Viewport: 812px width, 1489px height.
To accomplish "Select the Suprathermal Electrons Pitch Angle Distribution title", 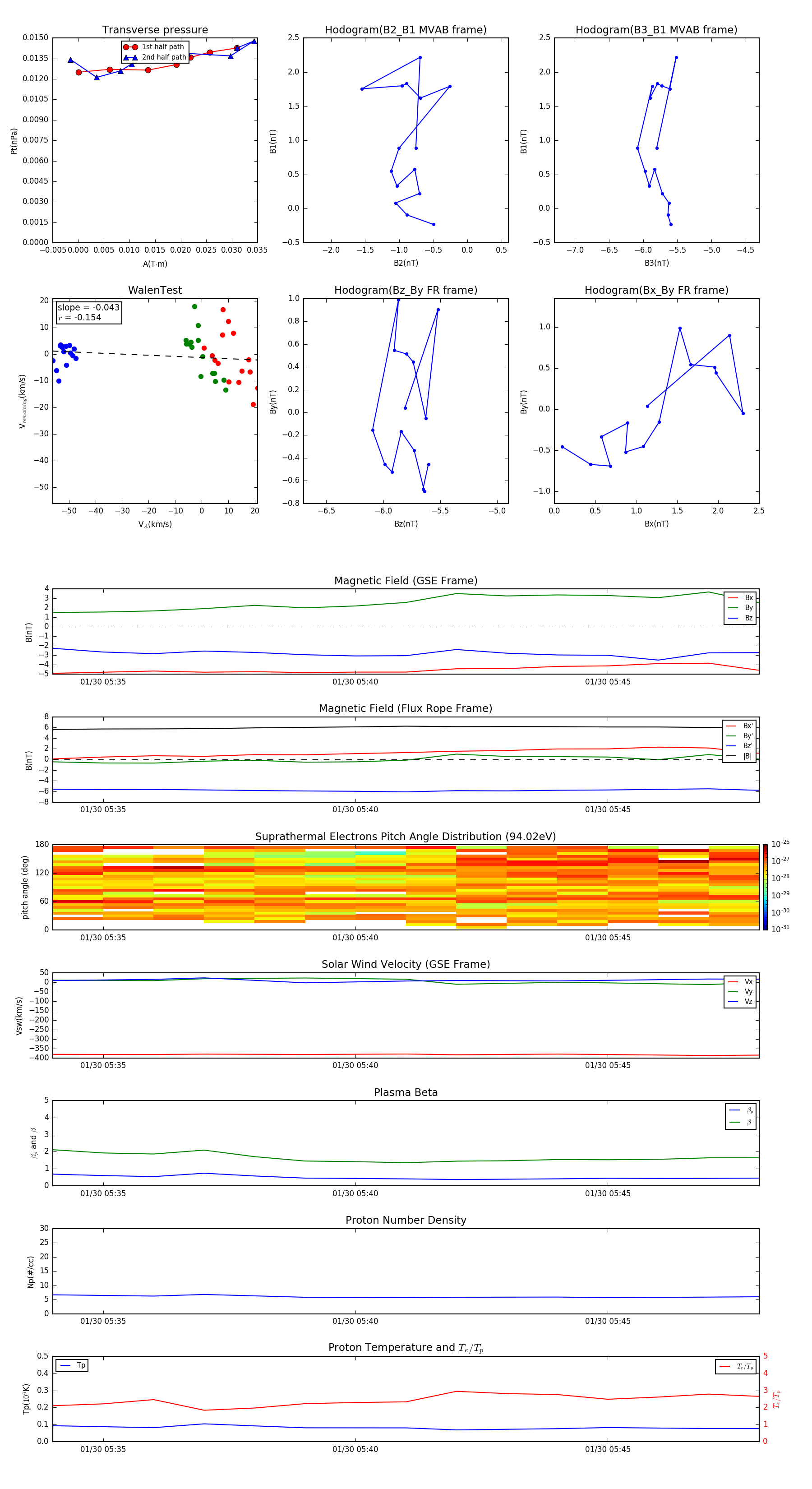I will [406, 837].
